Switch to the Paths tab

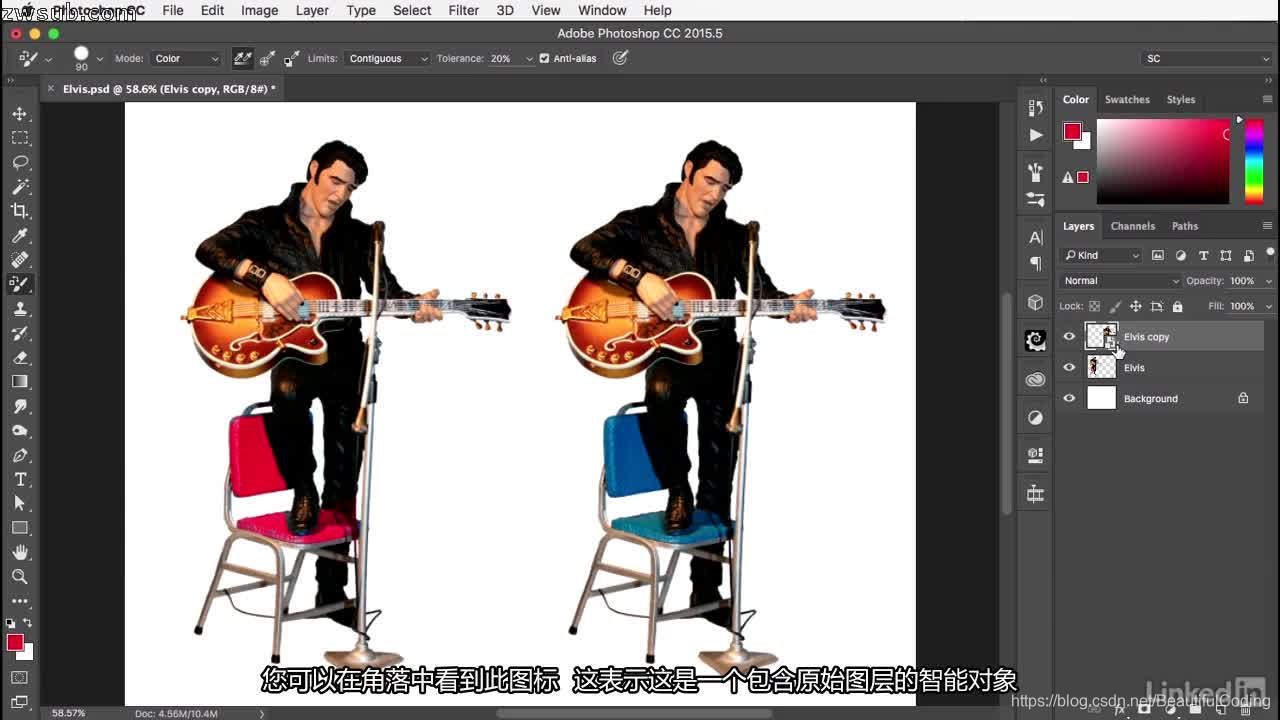pos(1185,226)
